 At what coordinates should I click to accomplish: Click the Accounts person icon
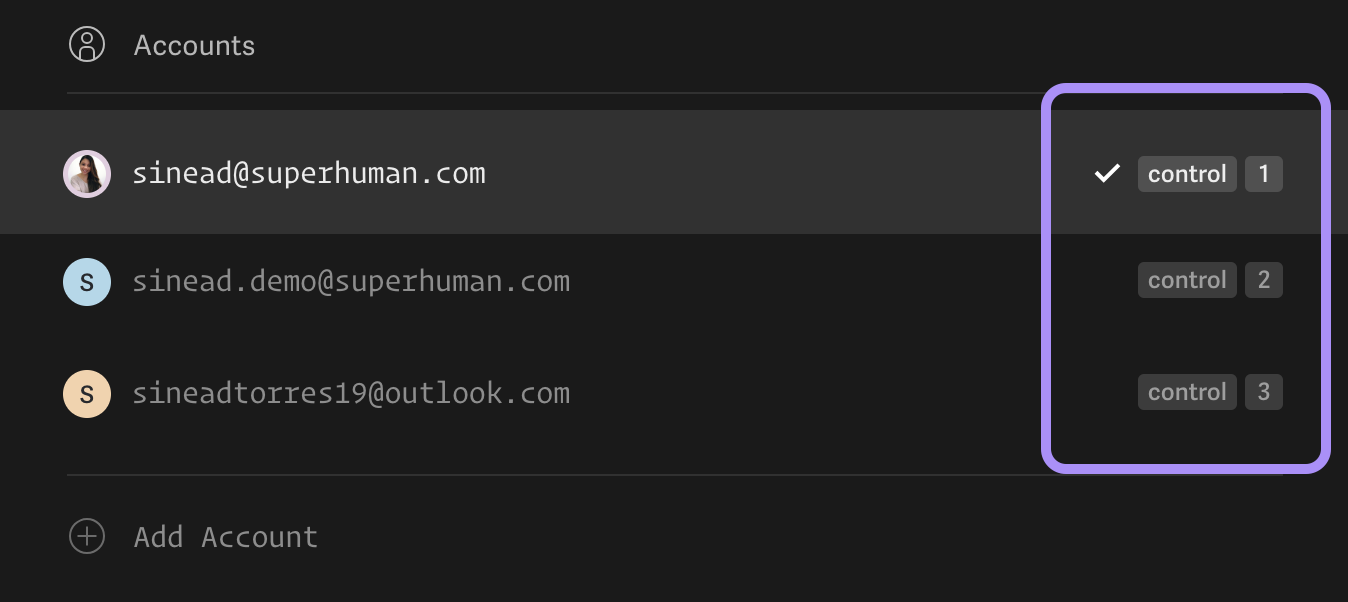point(87,45)
